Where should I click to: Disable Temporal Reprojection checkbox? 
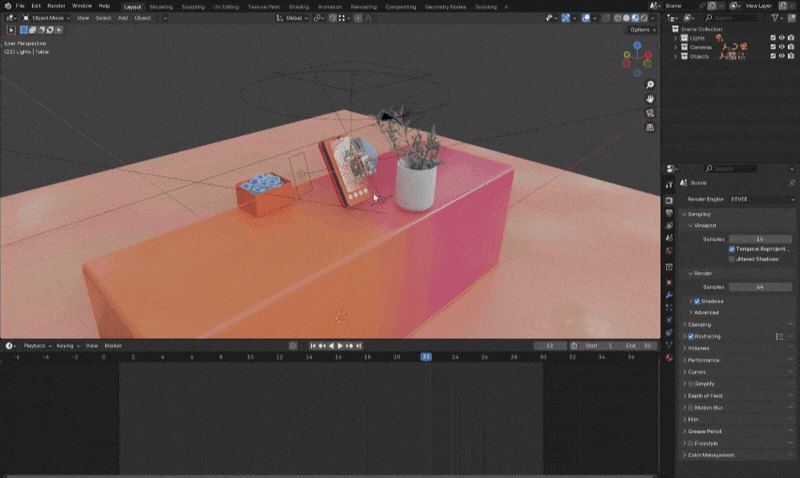(732, 249)
